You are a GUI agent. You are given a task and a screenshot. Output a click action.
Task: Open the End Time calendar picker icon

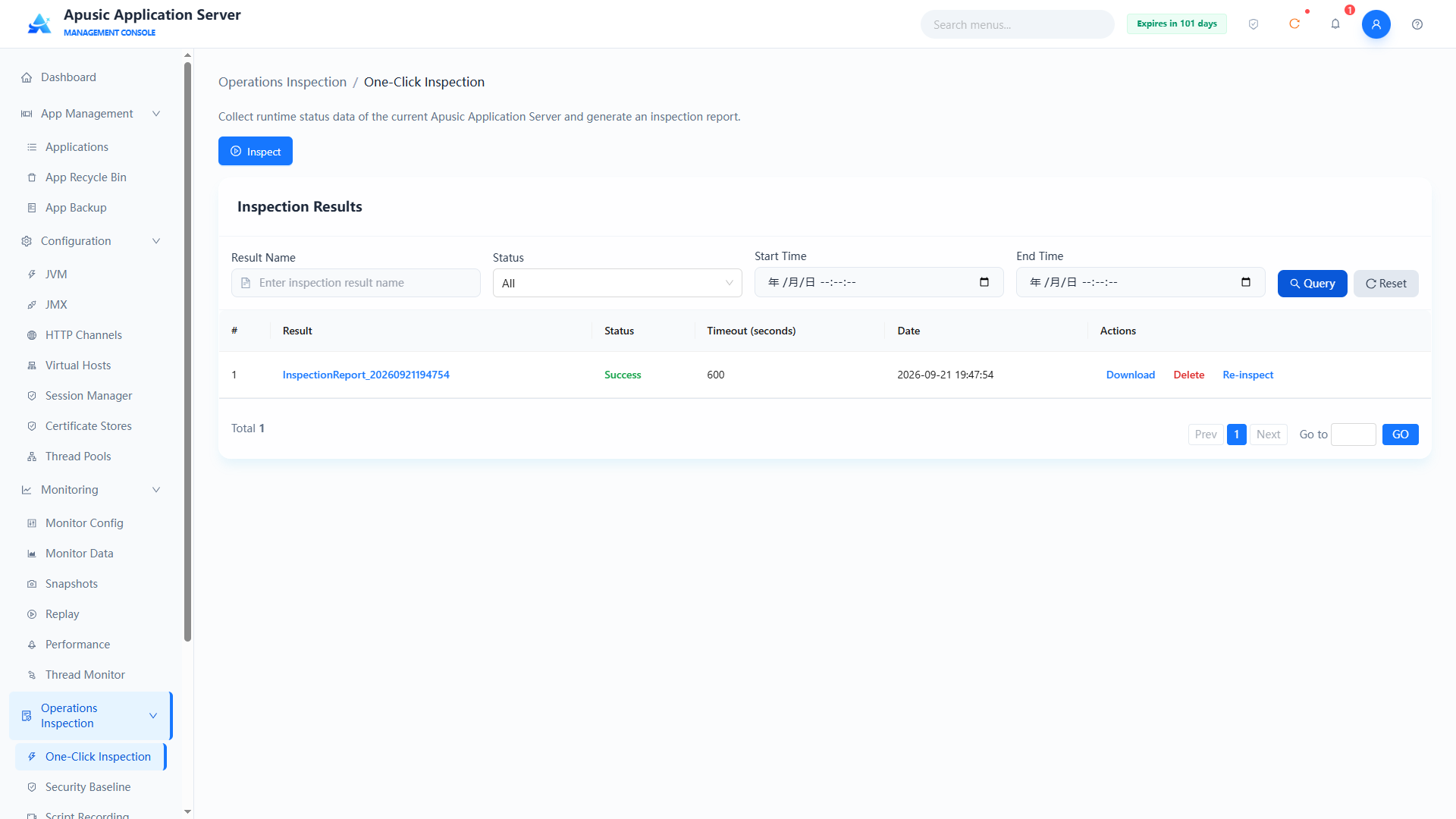tap(1246, 282)
